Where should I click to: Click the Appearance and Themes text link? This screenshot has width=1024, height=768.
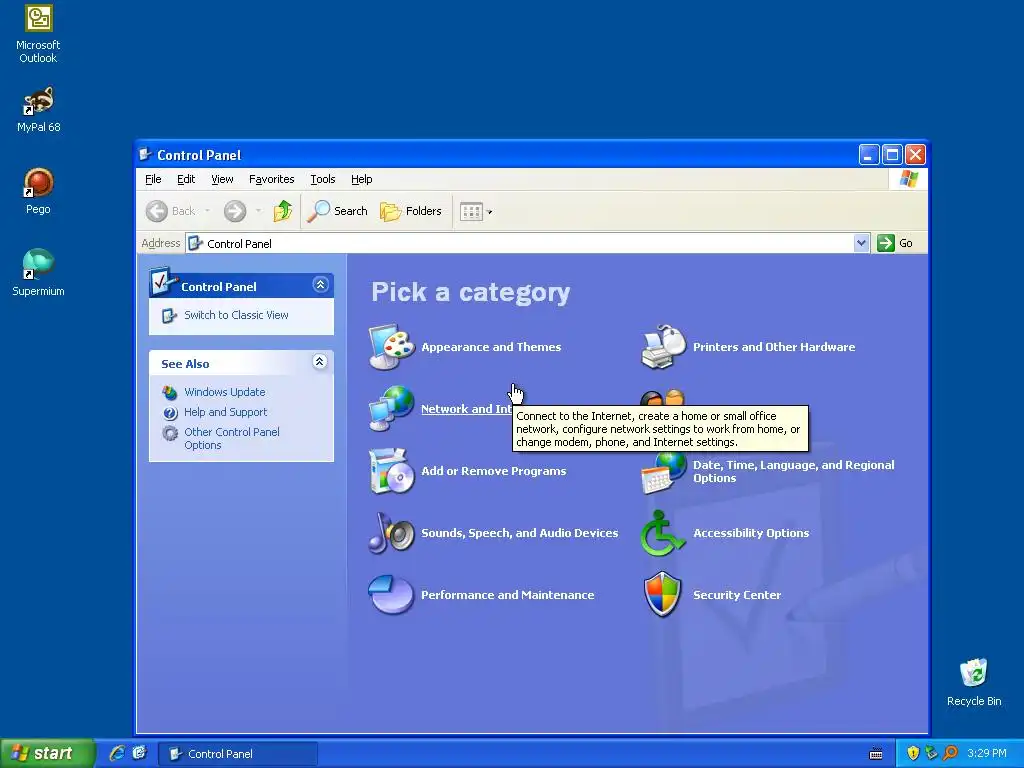(491, 347)
